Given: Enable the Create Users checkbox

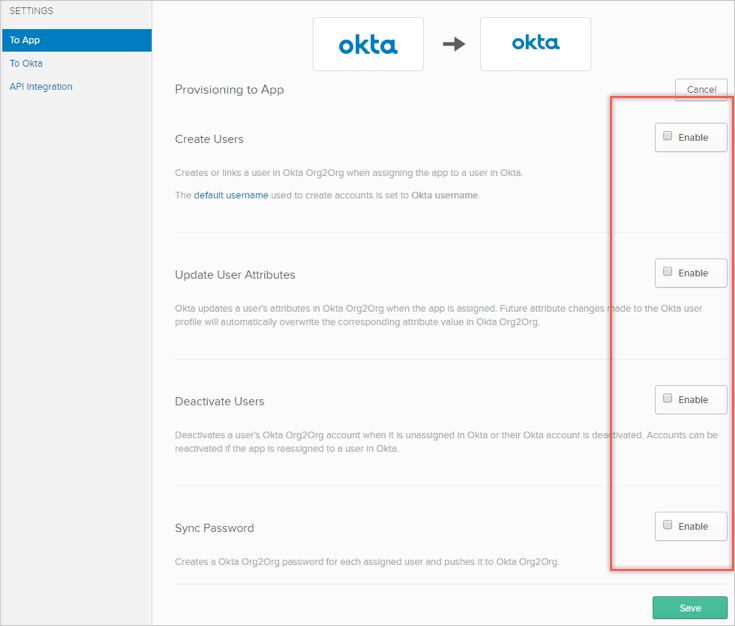Looking at the screenshot, I should click(668, 136).
